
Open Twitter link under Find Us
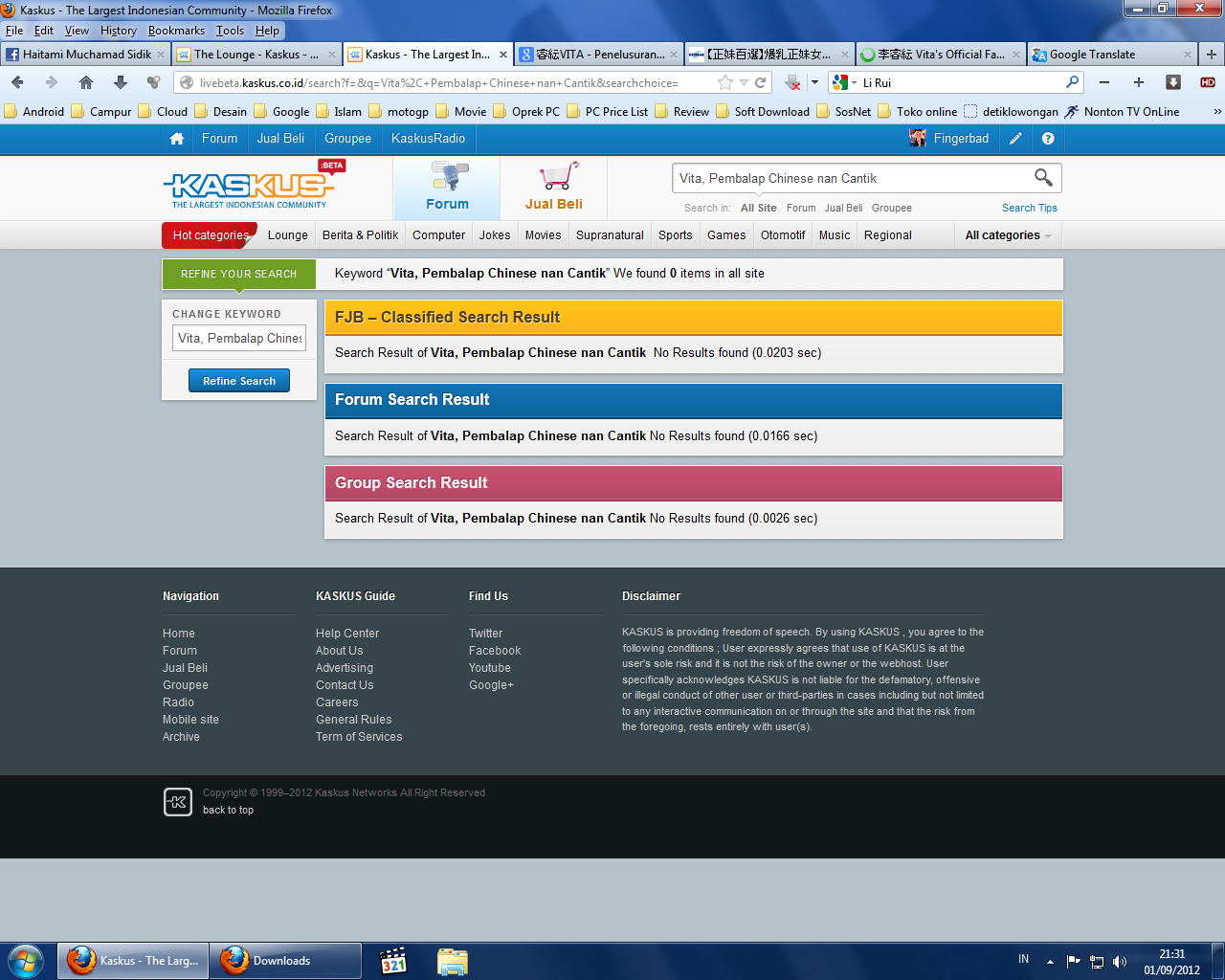[x=485, y=634]
